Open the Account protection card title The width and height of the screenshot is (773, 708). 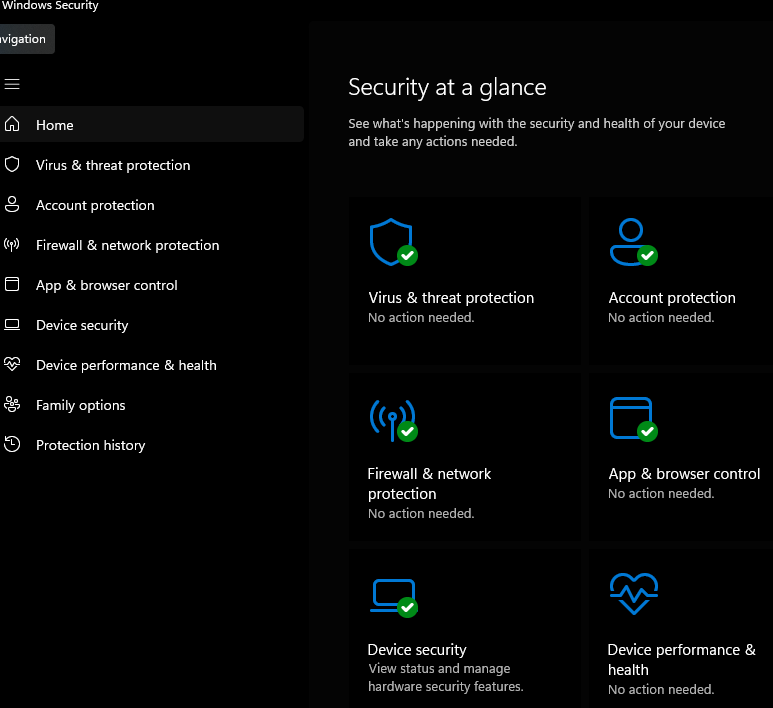click(671, 297)
